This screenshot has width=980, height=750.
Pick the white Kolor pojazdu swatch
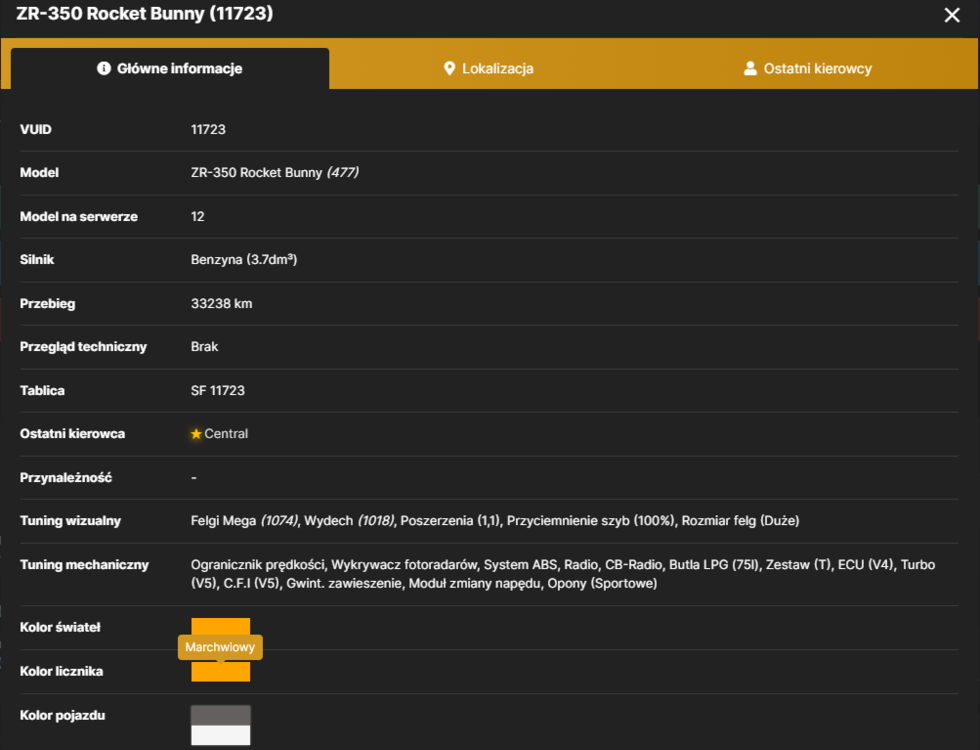[x=221, y=735]
